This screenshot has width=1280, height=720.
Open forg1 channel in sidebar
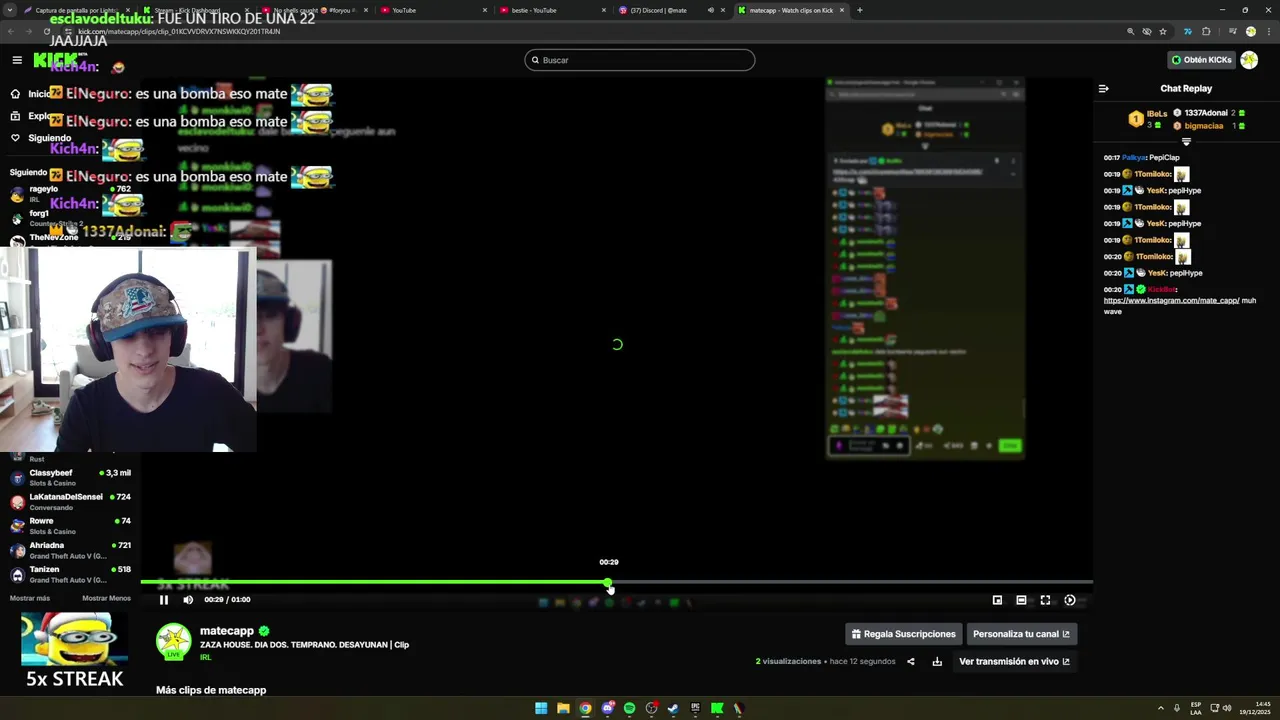70,217
